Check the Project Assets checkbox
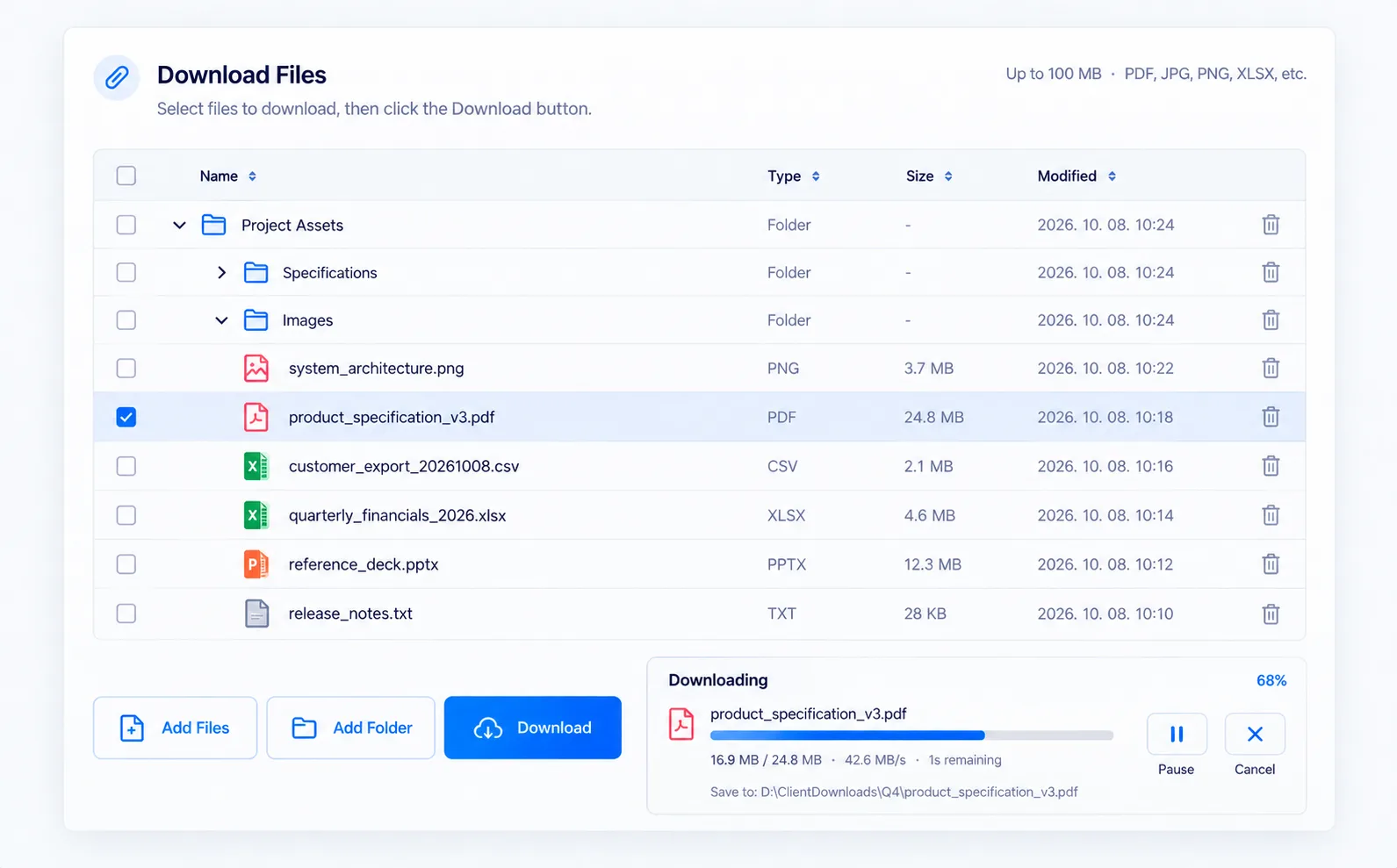Image resolution: width=1397 pixels, height=868 pixels. click(x=126, y=225)
